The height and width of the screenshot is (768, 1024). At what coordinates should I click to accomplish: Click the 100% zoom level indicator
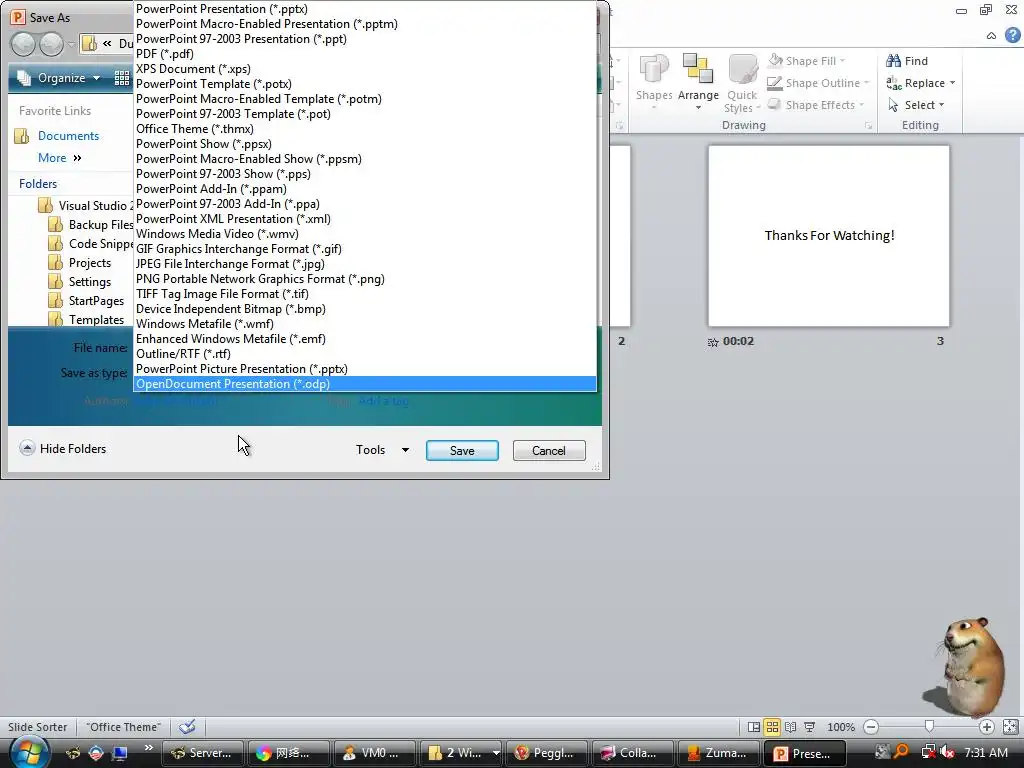[x=840, y=727]
